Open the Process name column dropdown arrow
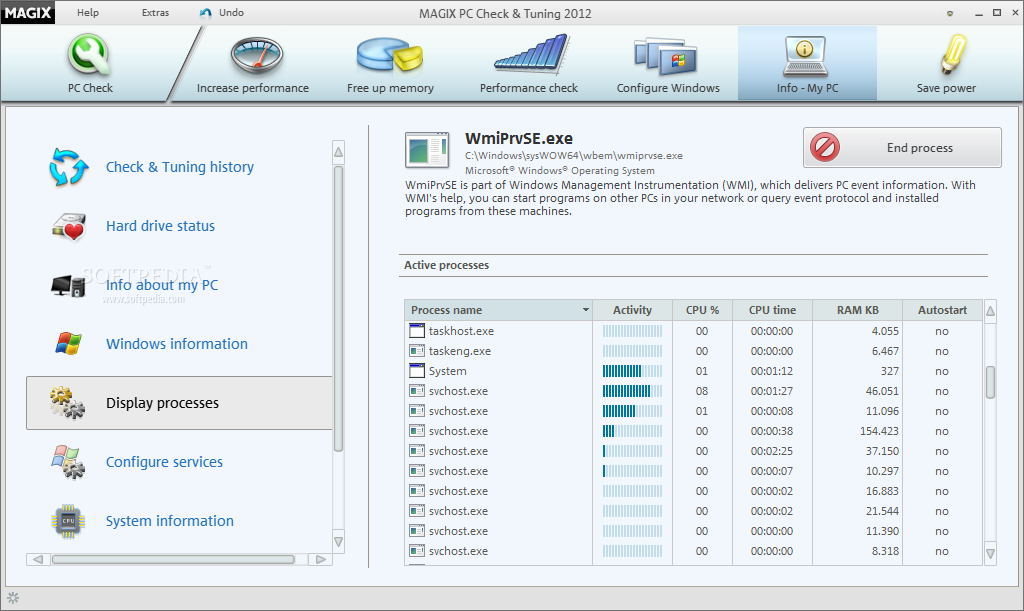 pos(586,310)
